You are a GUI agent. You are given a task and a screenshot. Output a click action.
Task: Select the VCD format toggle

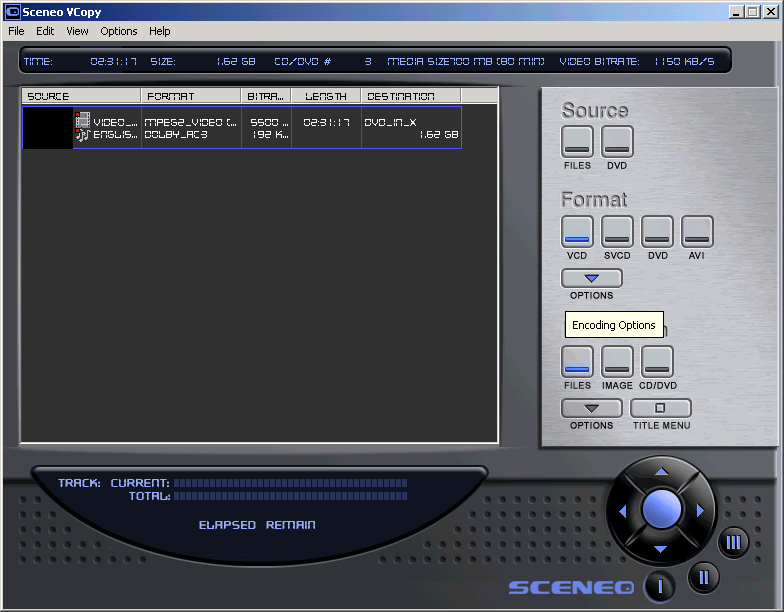pyautogui.click(x=577, y=232)
